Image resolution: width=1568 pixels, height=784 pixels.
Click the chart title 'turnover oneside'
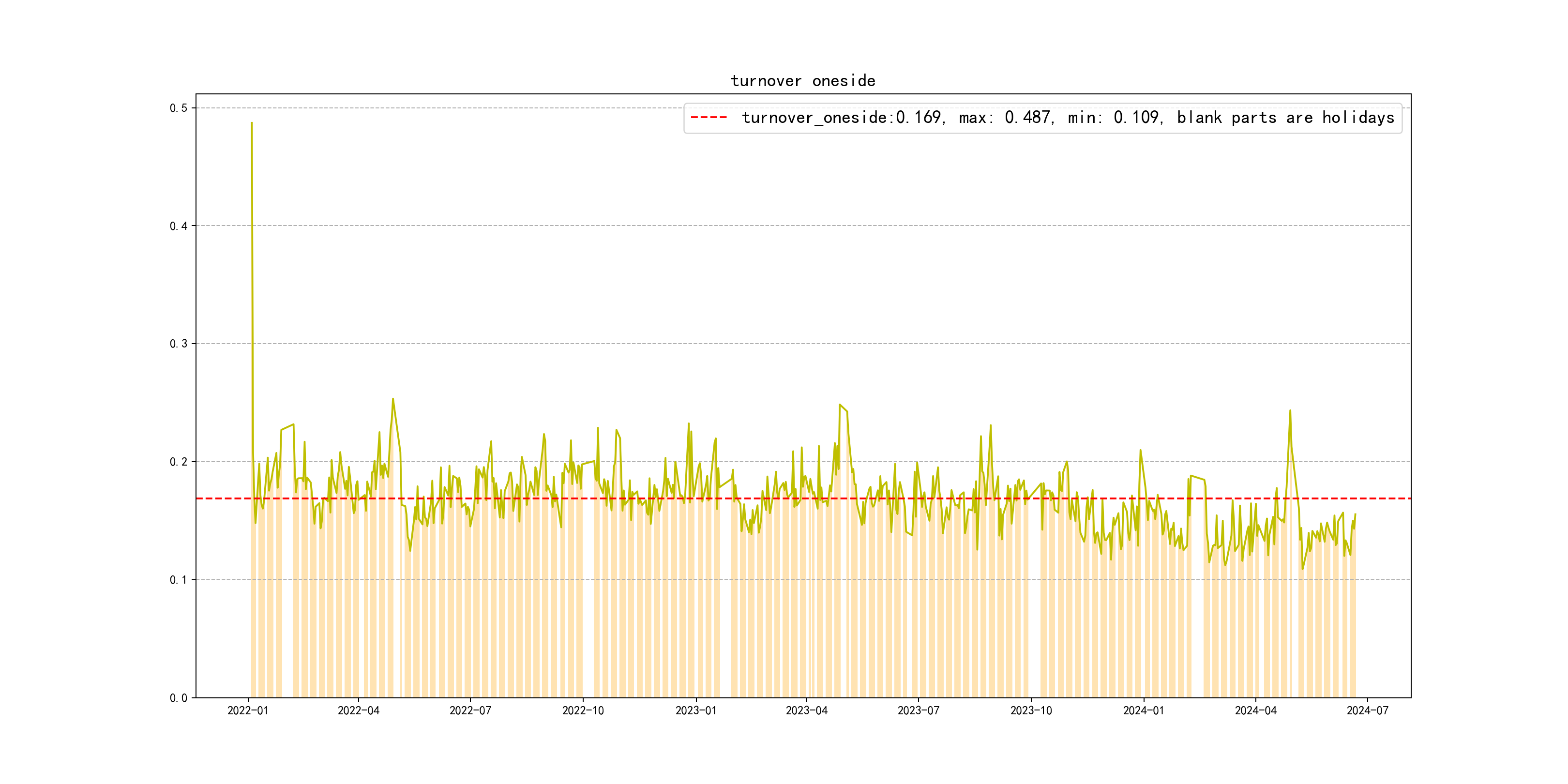pyautogui.click(x=803, y=81)
